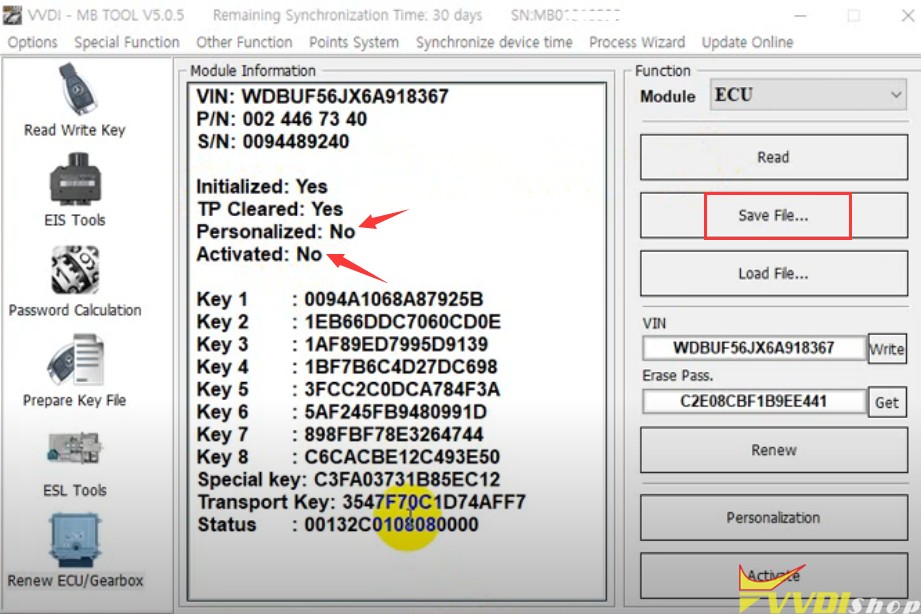921x614 pixels.
Task: Open EIS Tools from the sidebar
Action: [x=75, y=190]
